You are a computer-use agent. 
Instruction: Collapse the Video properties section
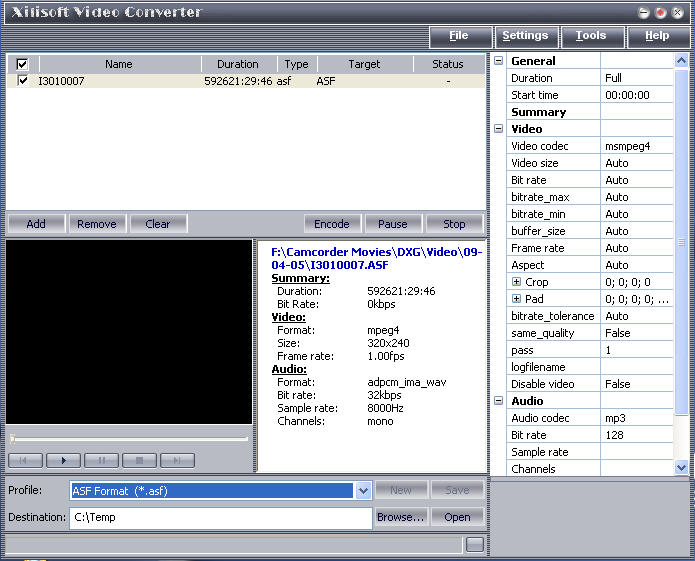499,129
